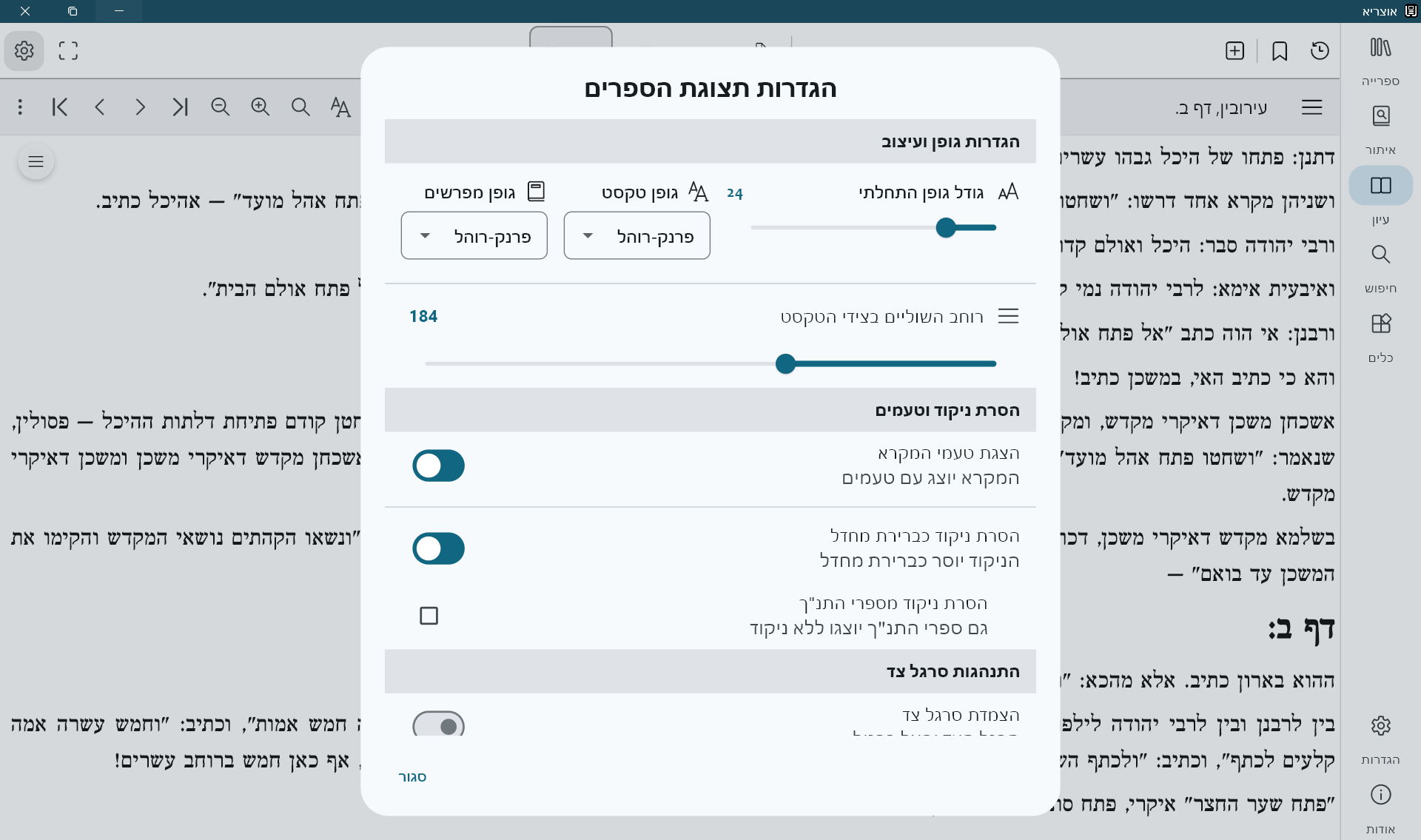Check the הסרת ניקוד מספרי התנ"ך checkbox
Image resolution: width=1421 pixels, height=840 pixels.
429,616
